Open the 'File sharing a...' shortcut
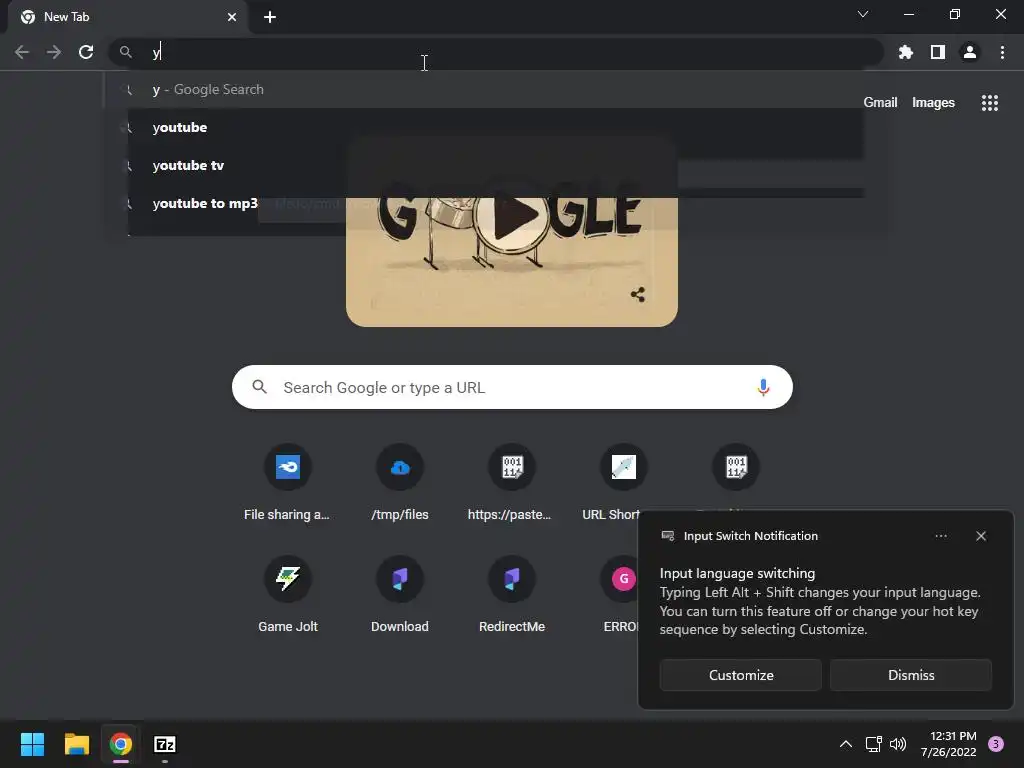 click(287, 483)
